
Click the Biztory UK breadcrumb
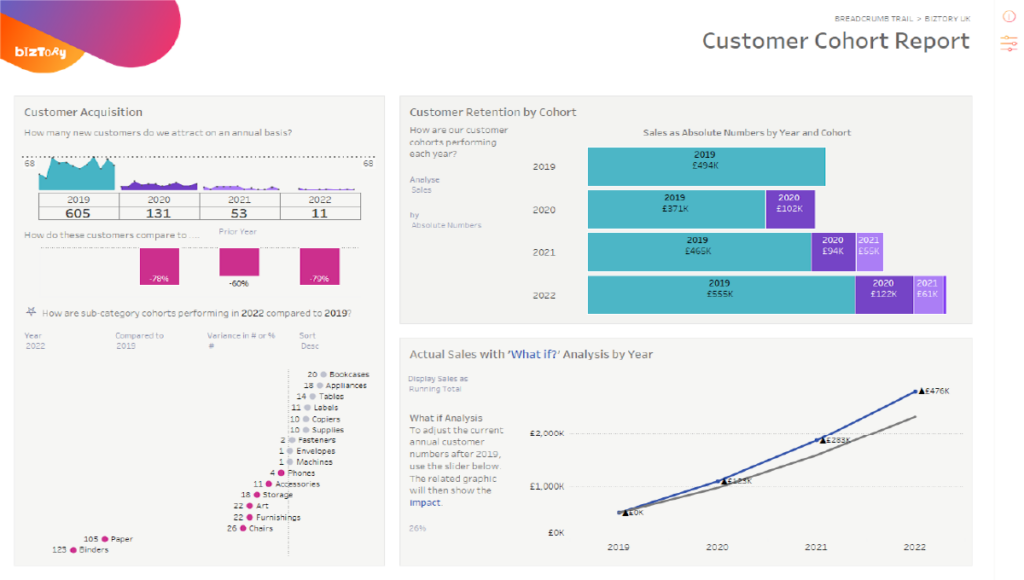(x=947, y=19)
